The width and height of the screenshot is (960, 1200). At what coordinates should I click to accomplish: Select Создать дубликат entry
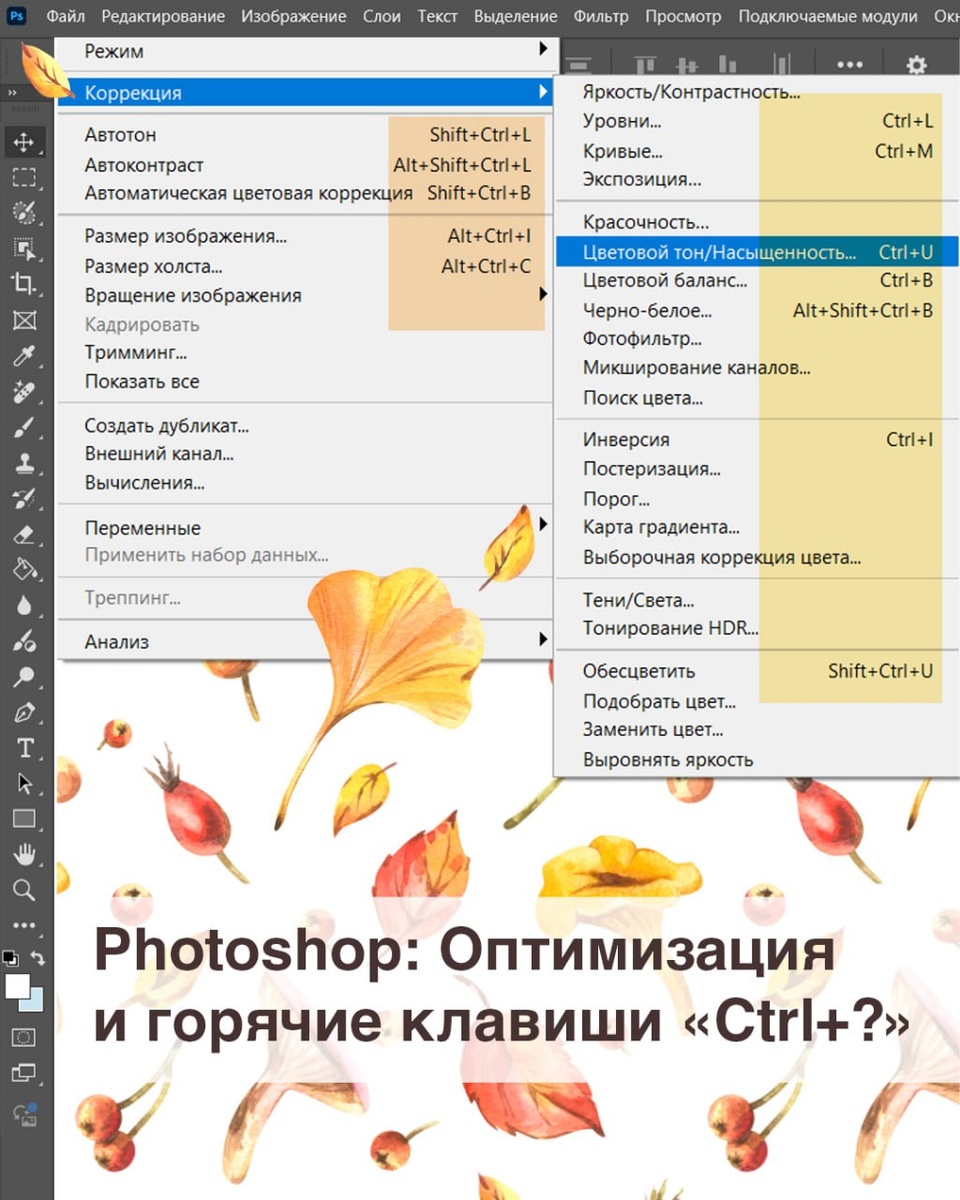[x=305, y=426]
